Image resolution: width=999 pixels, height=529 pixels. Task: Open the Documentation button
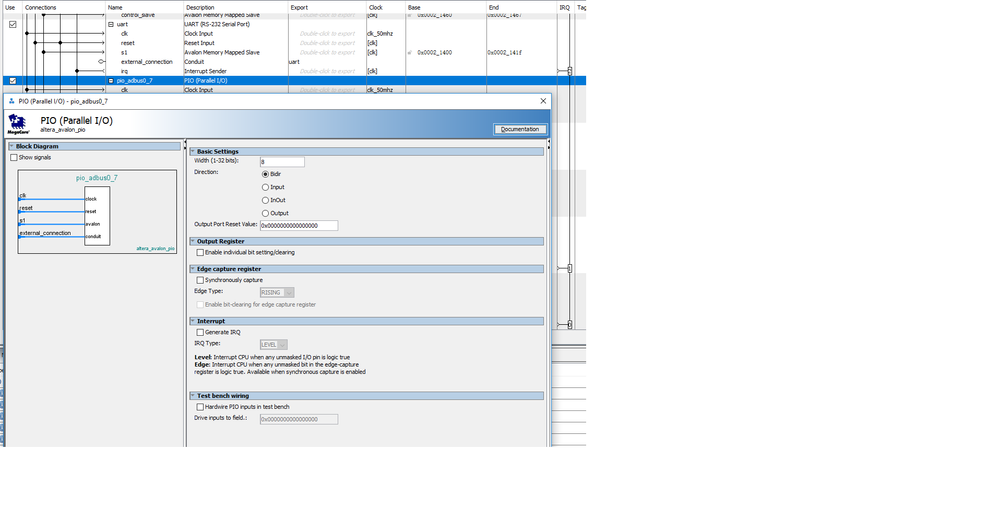click(520, 129)
